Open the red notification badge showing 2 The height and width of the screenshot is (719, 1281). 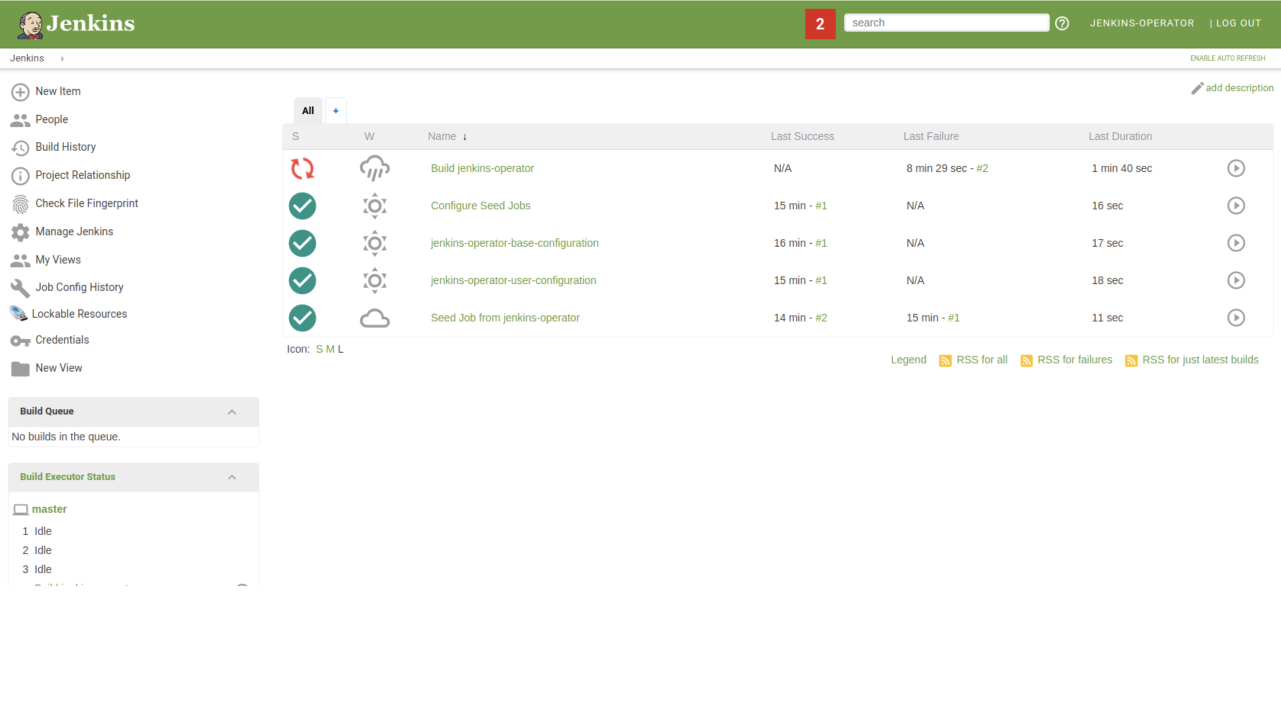tap(820, 24)
